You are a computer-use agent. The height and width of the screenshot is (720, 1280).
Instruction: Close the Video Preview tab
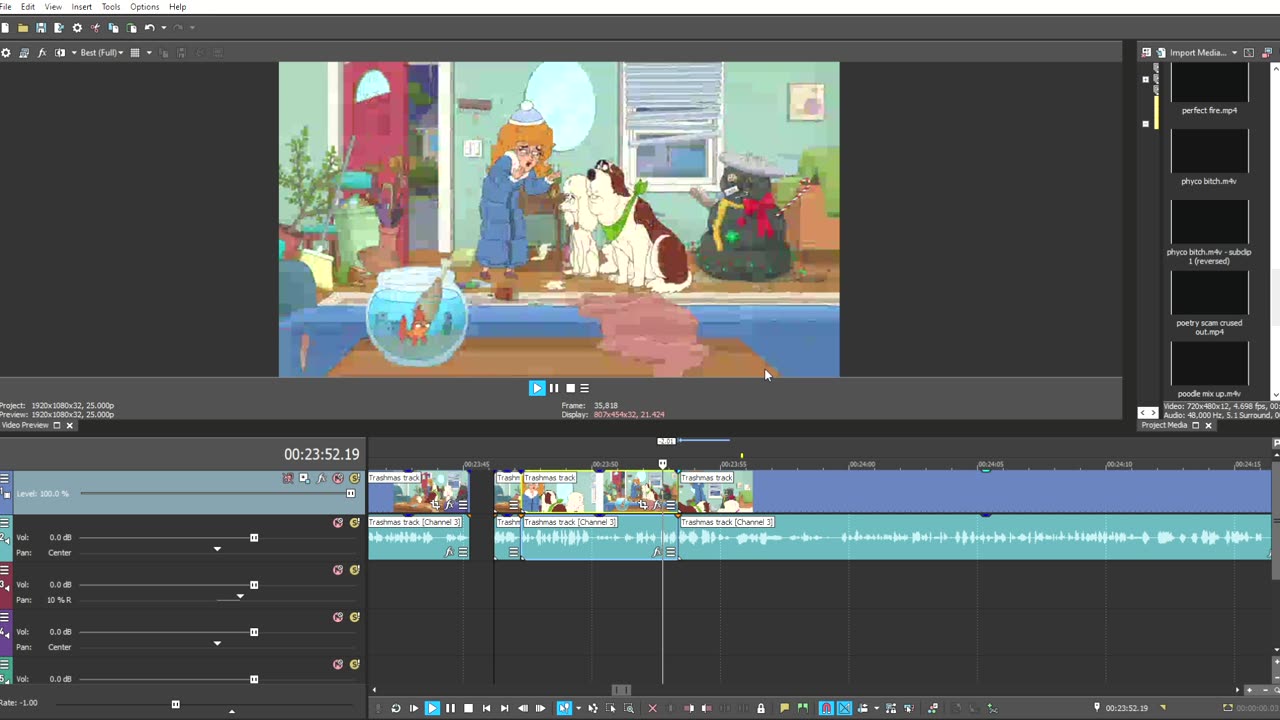[x=69, y=425]
